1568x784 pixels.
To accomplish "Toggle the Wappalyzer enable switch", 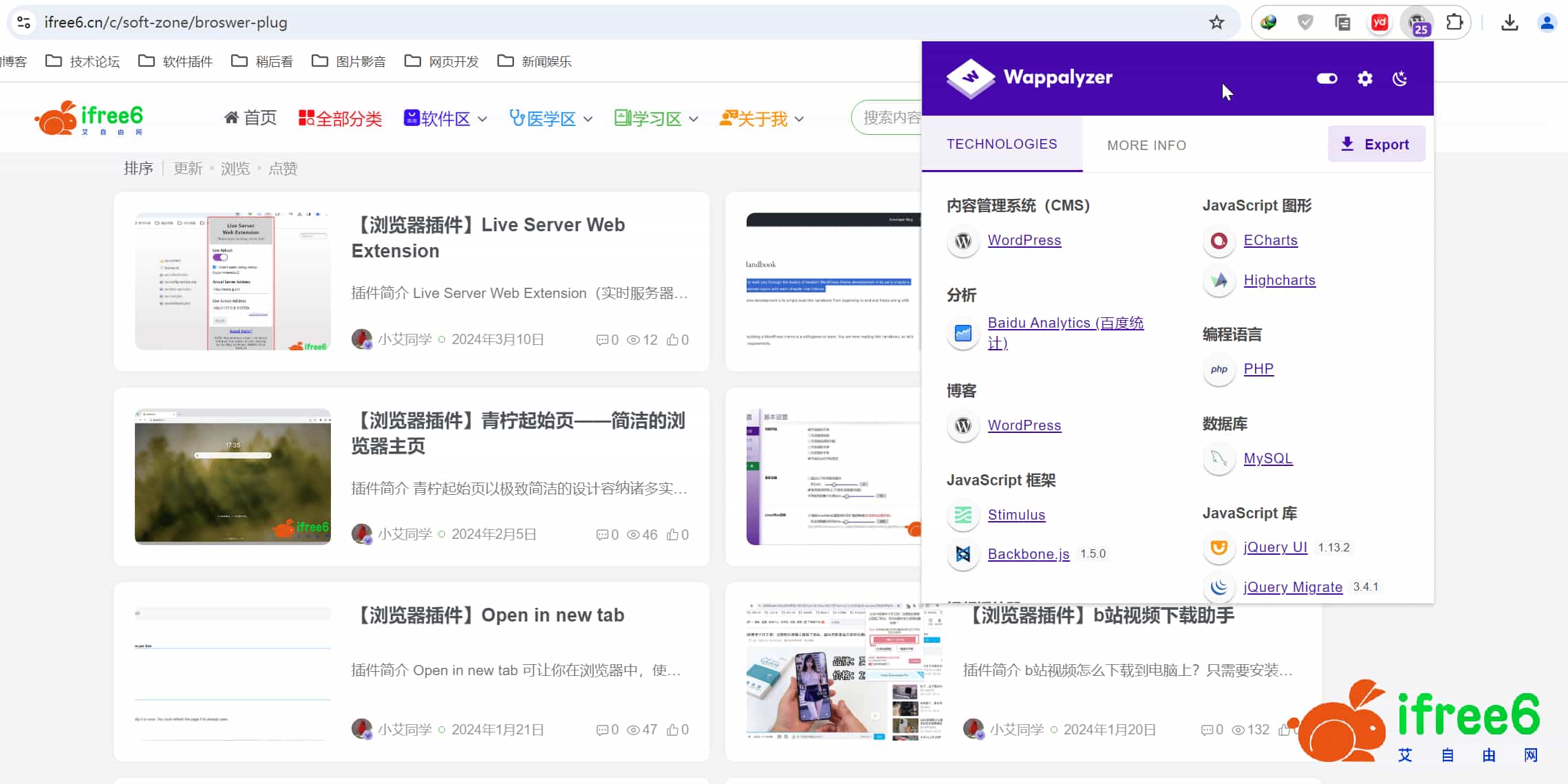I will (1327, 78).
